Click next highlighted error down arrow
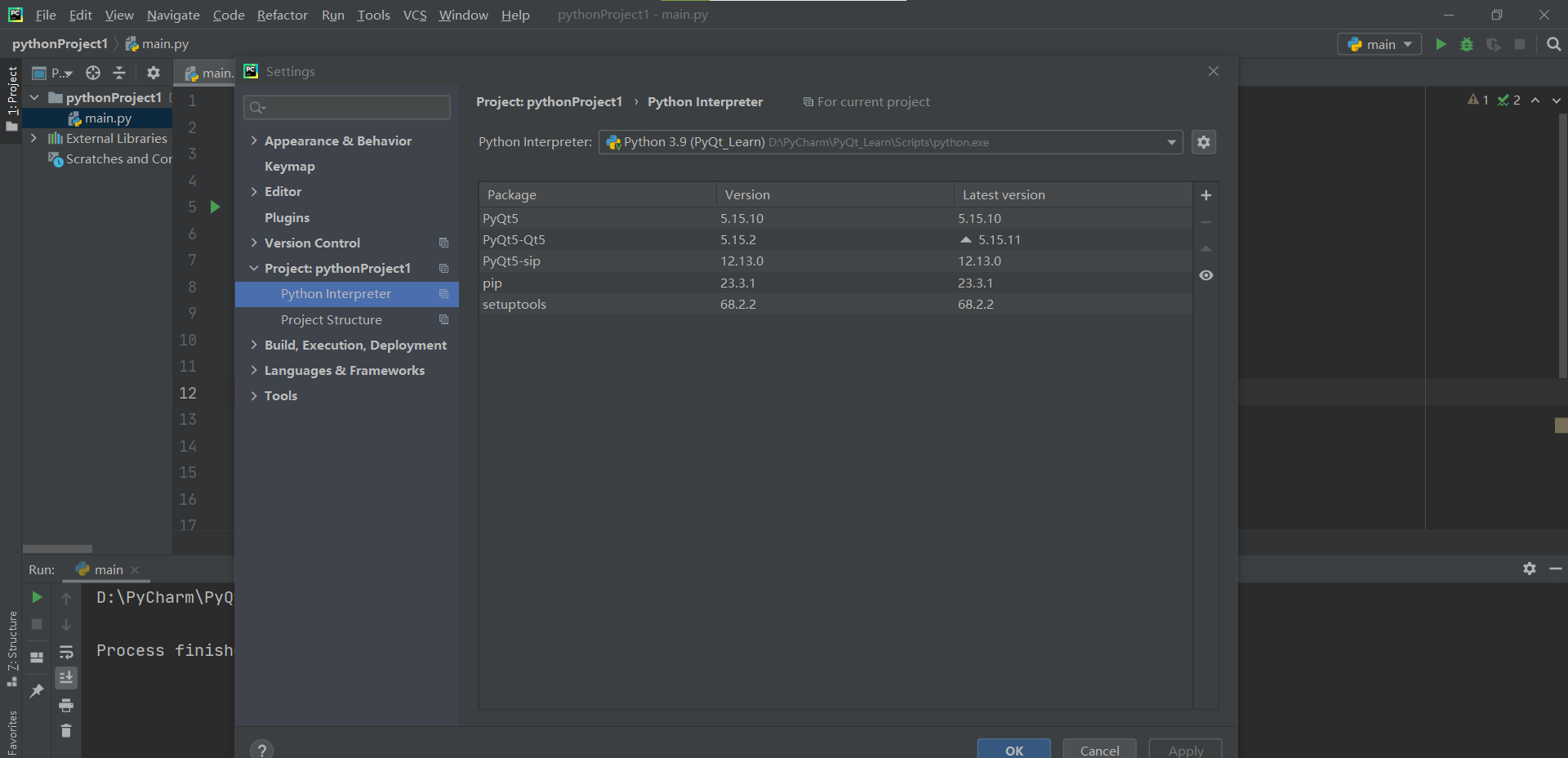 [x=1557, y=100]
